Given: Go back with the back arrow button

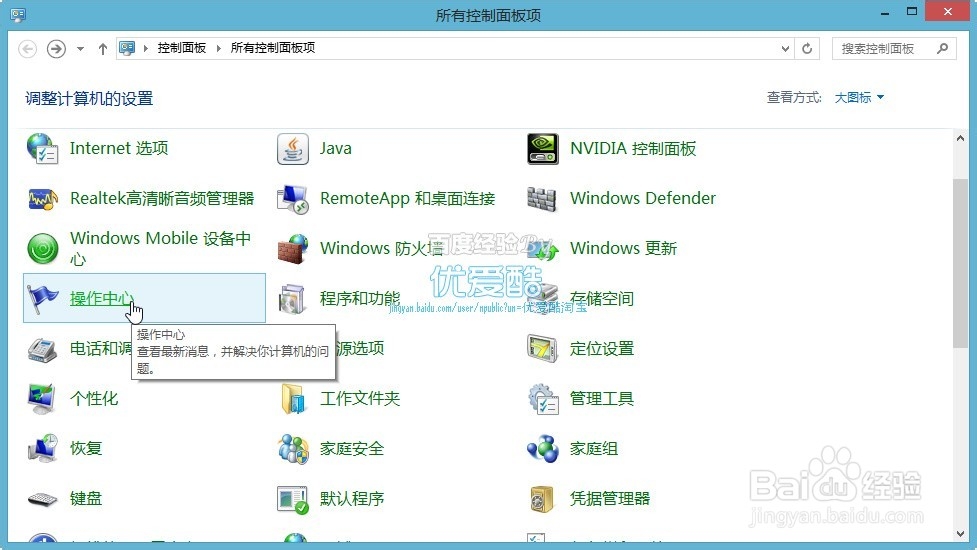Looking at the screenshot, I should tap(27, 49).
